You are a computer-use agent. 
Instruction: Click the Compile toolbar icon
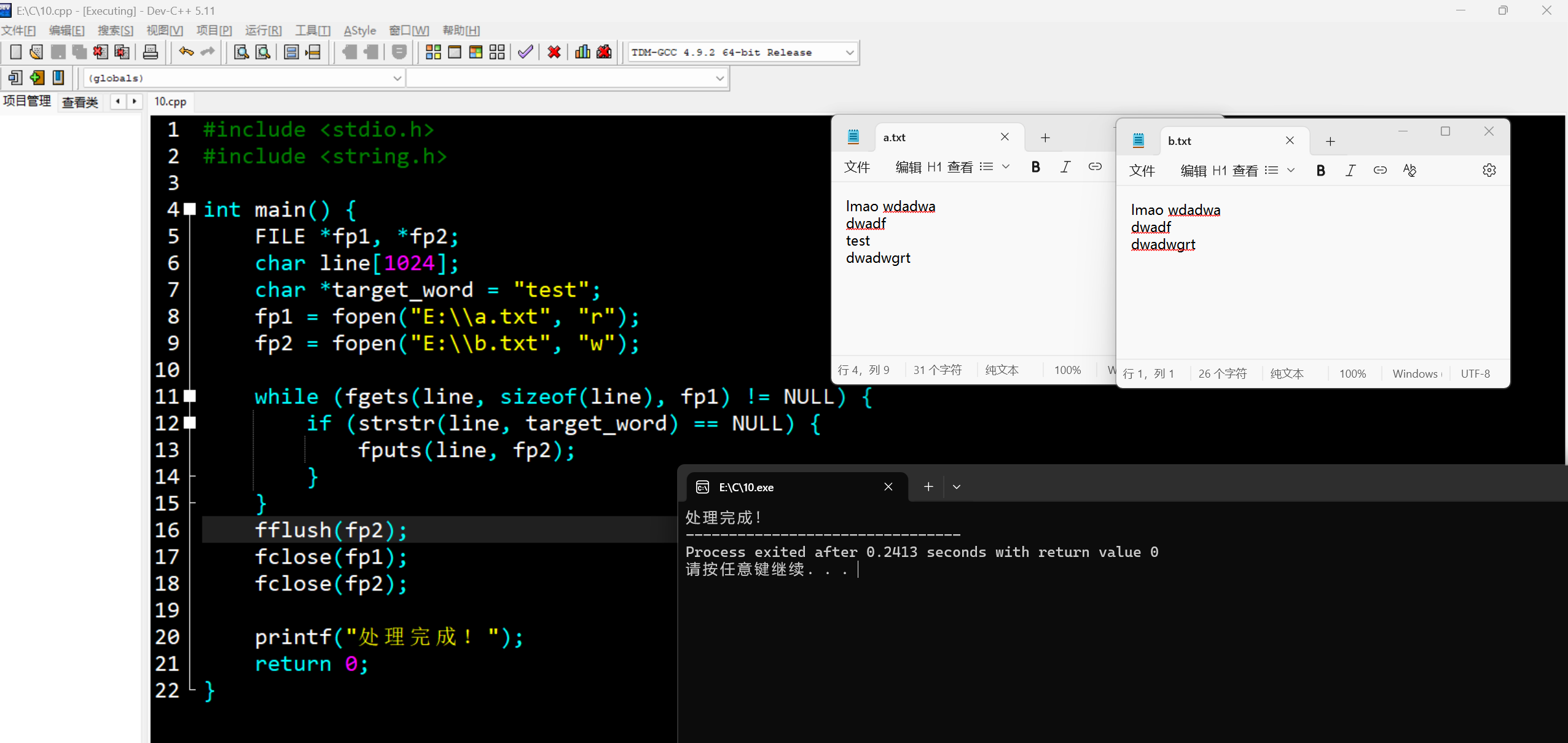[x=433, y=52]
